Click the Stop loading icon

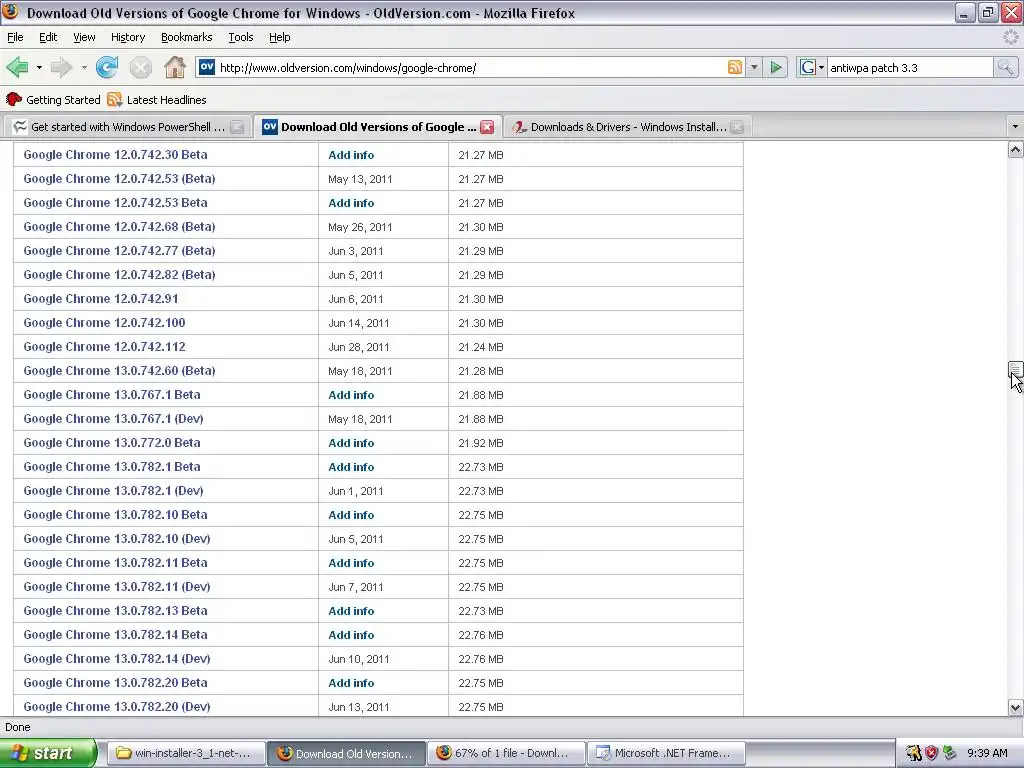pyautogui.click(x=140, y=67)
